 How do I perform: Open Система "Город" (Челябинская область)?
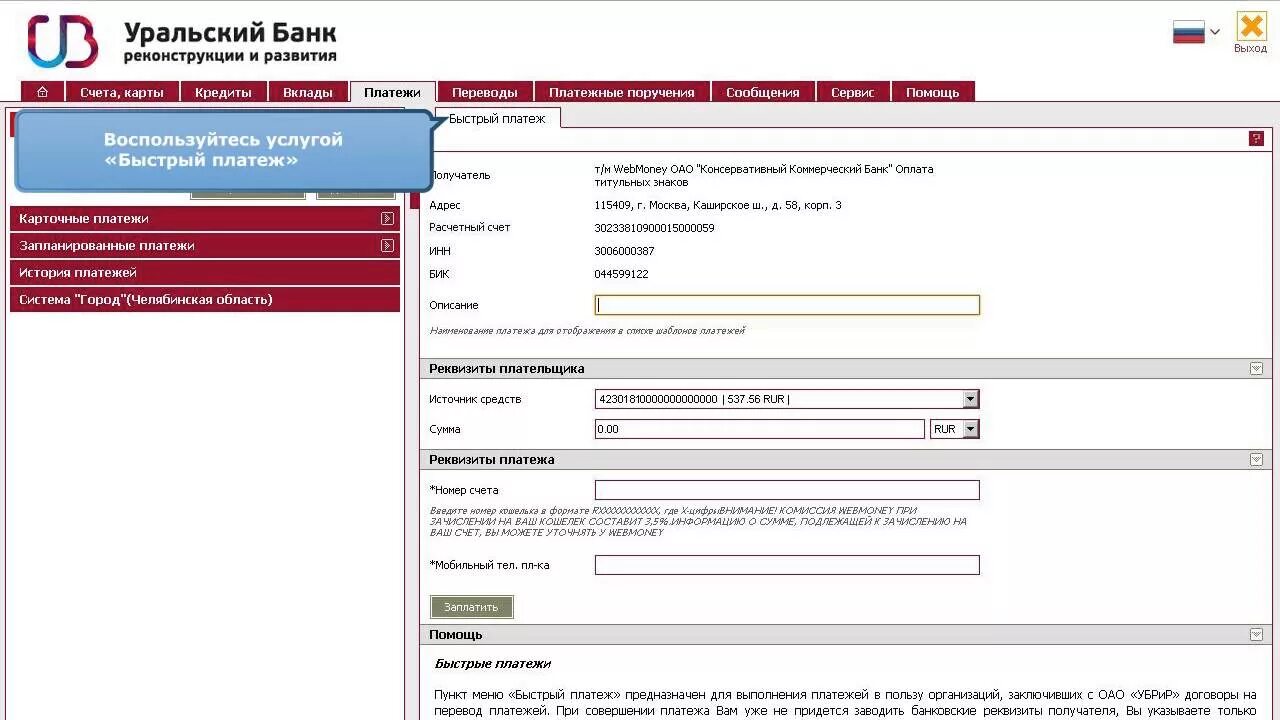pyautogui.click(x=204, y=299)
